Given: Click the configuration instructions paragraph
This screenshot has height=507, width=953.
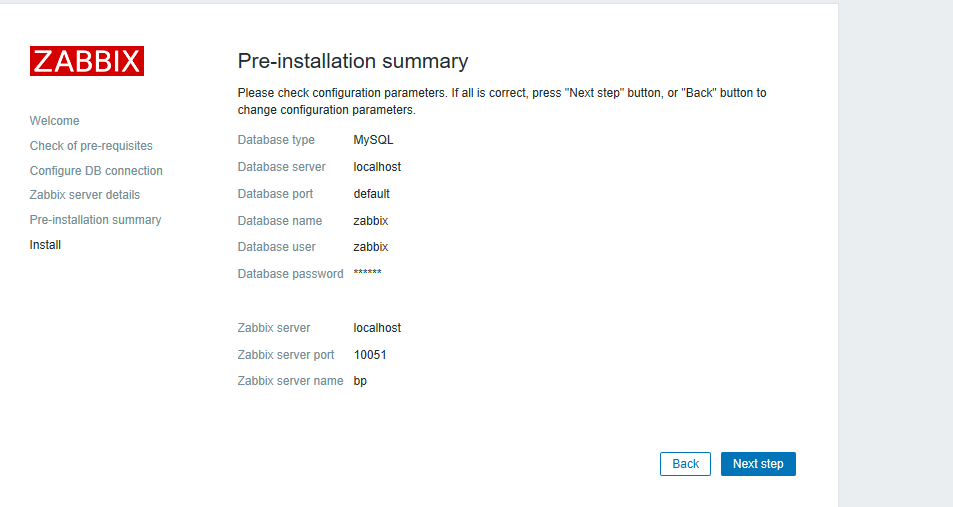Looking at the screenshot, I should click(x=502, y=101).
